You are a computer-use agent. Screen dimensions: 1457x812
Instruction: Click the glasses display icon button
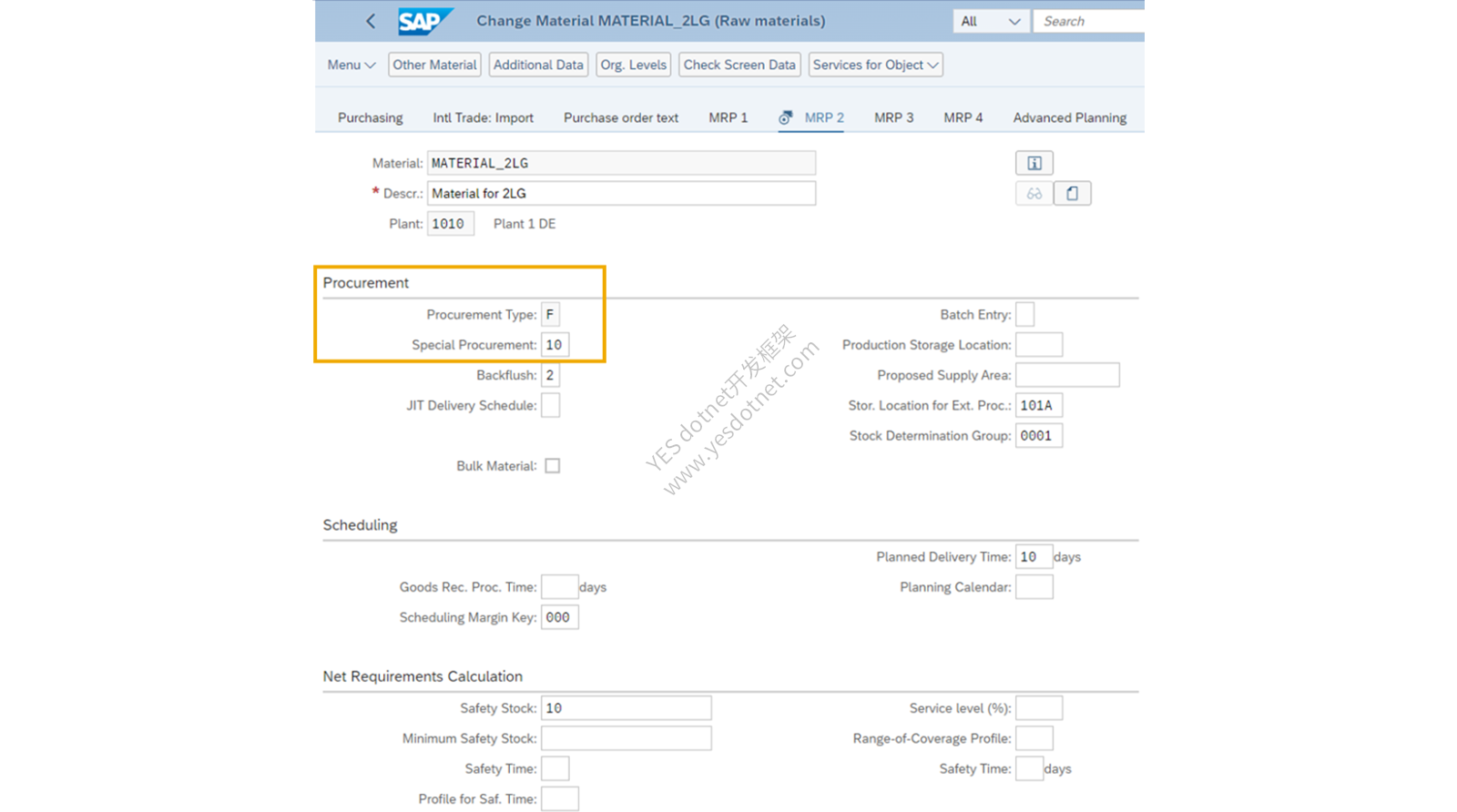click(1034, 193)
